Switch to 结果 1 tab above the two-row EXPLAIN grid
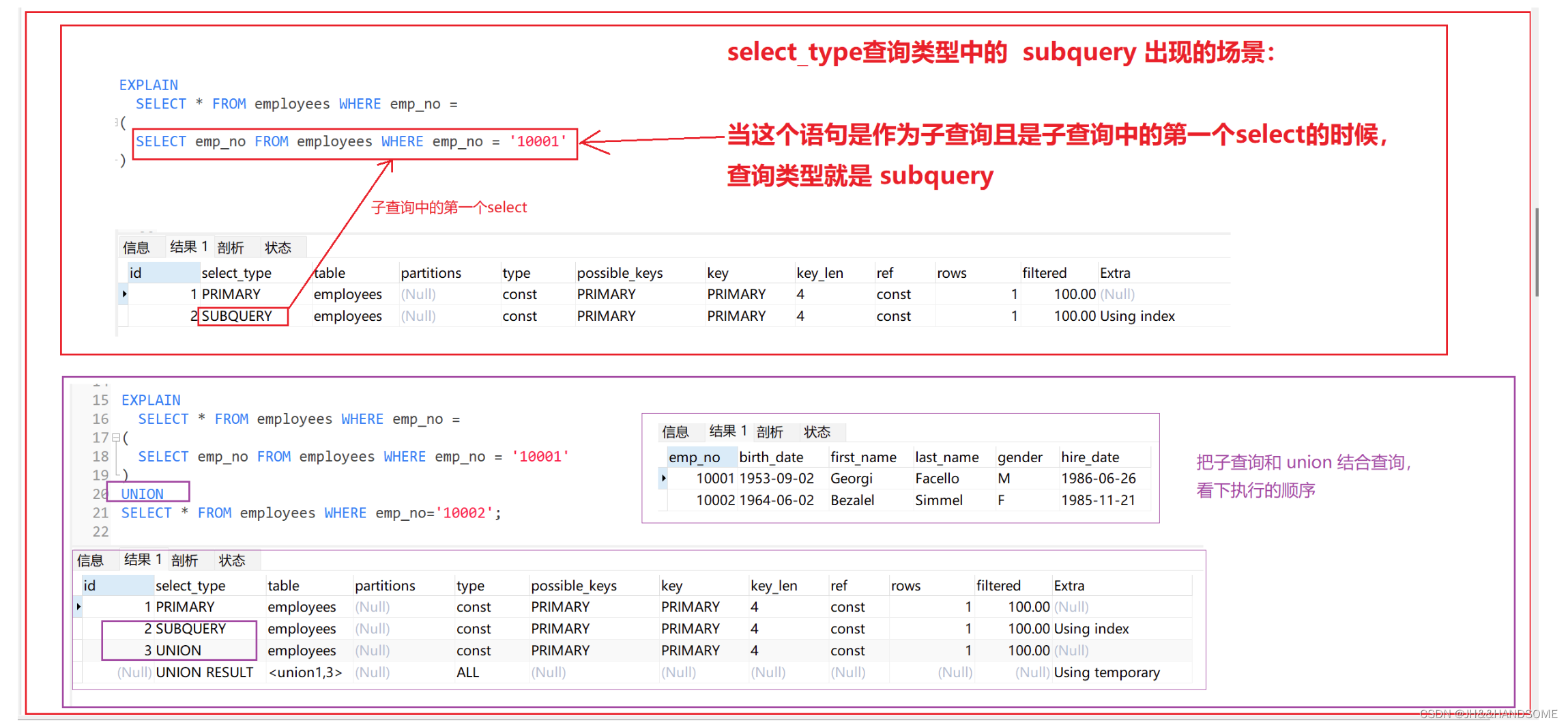The width and height of the screenshot is (1568, 725). click(188, 246)
